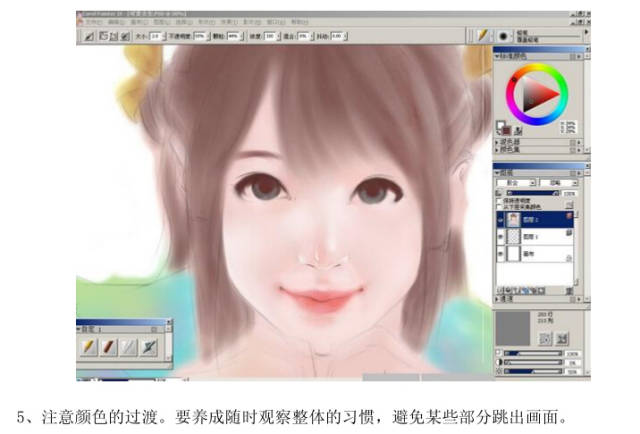640x434 pixels.
Task: Click the clone color stamp icon in Colors panel
Action: [518, 131]
